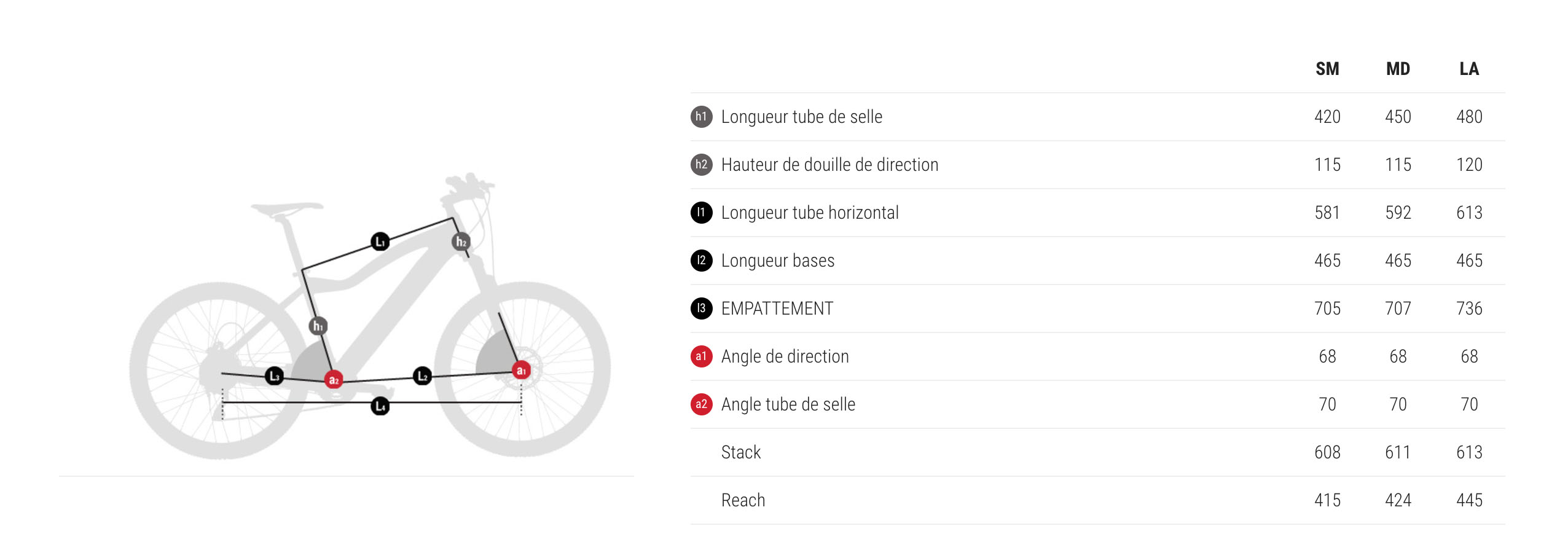1568x542 pixels.
Task: Click the Longueur bases row label
Action: [778, 261]
